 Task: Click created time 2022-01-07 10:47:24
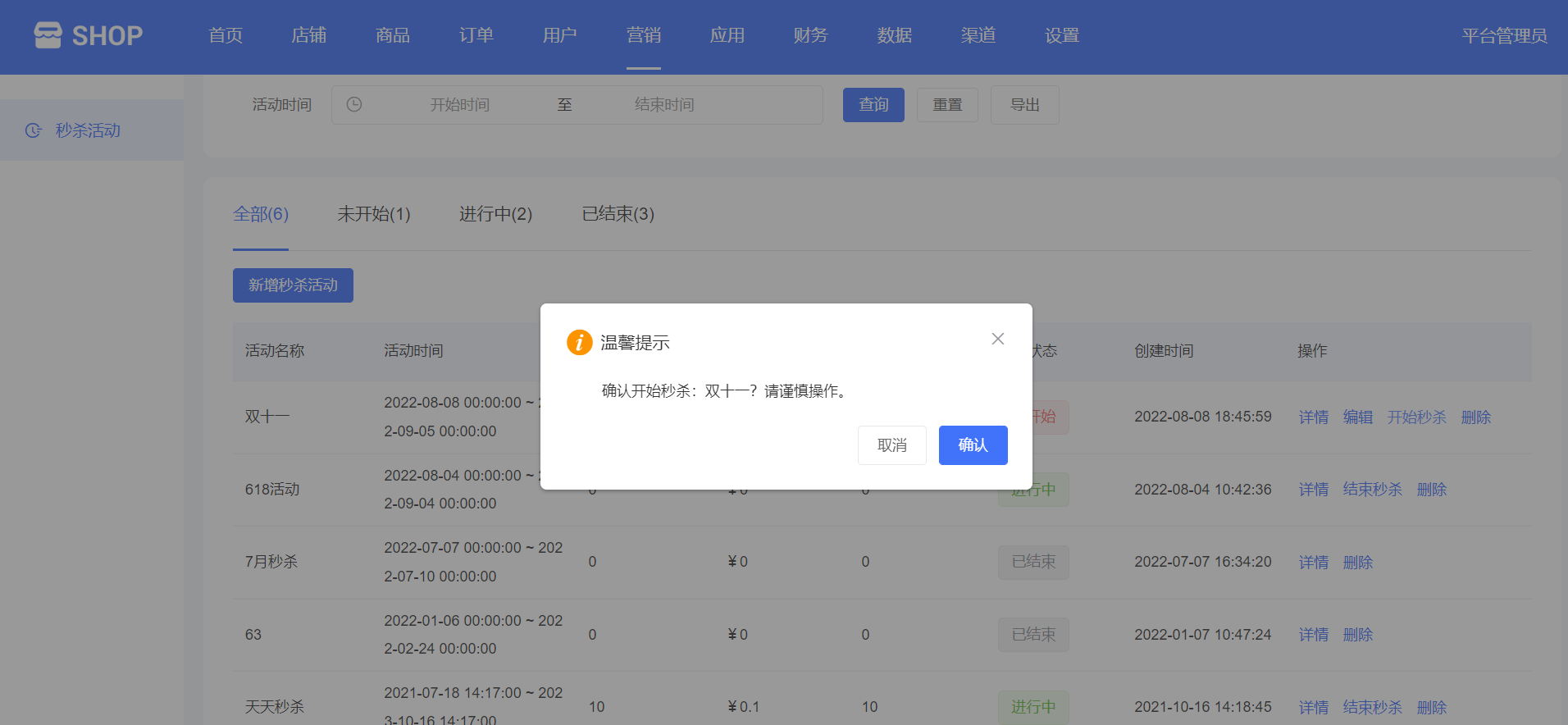pos(1203,635)
